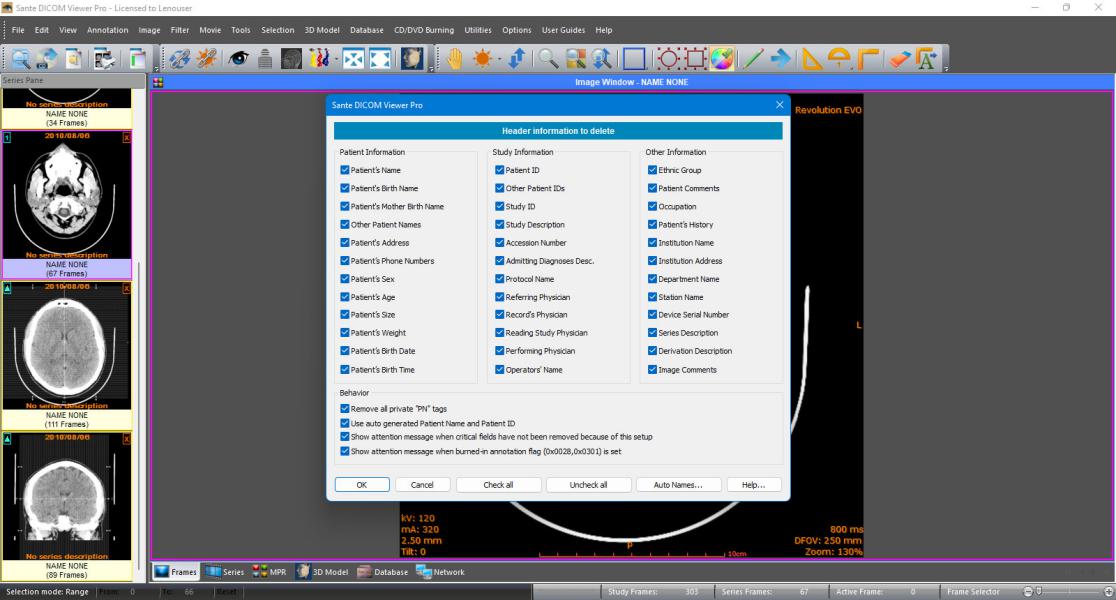Viewport: 1116px width, 600px height.
Task: Click the Check all button
Action: 498,485
